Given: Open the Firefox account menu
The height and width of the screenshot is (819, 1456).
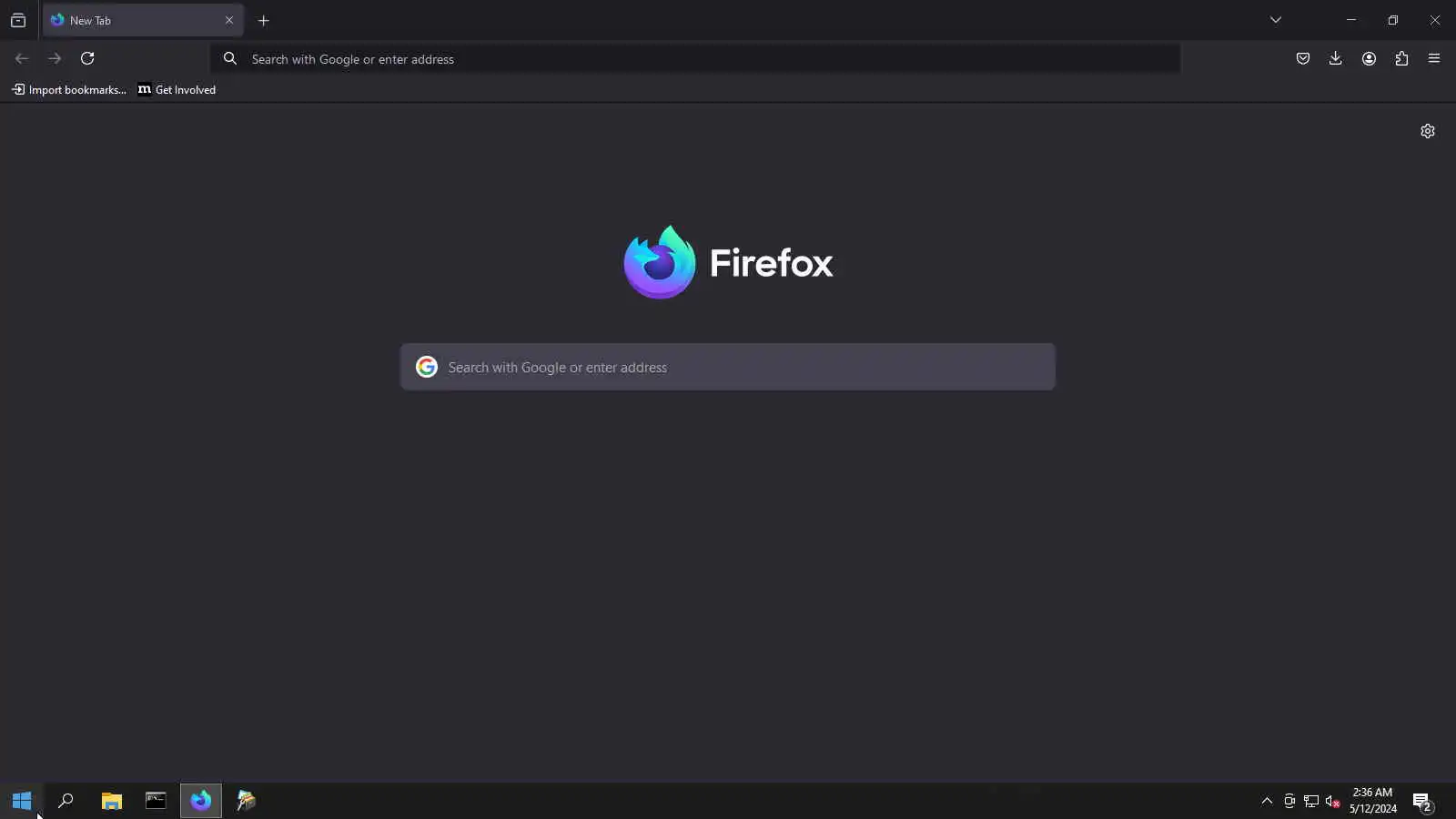Looking at the screenshot, I should (1369, 58).
